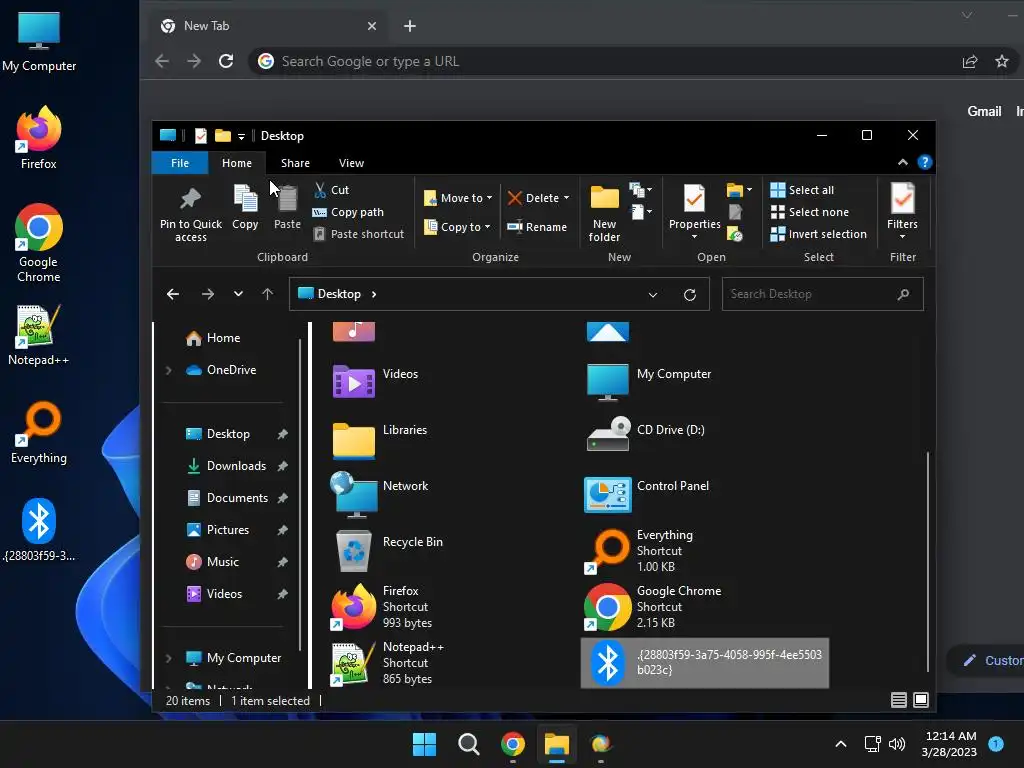Viewport: 1024px width, 768px height.
Task: Click Customize Chrome button
Action: tap(985, 661)
